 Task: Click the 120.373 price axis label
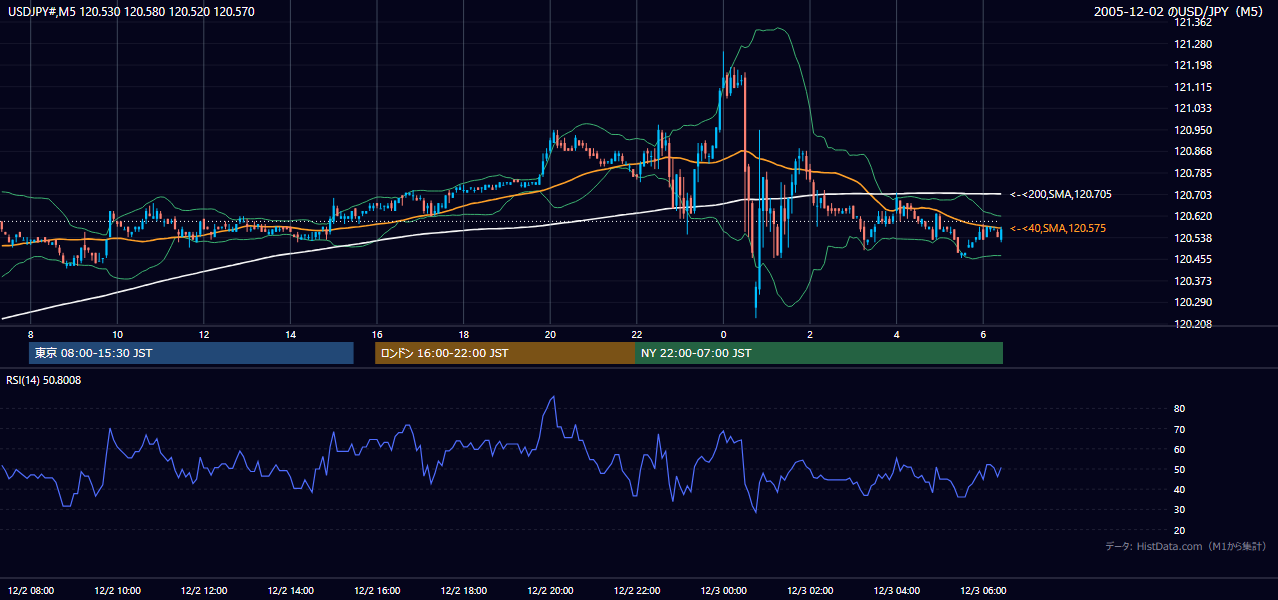coord(1193,281)
